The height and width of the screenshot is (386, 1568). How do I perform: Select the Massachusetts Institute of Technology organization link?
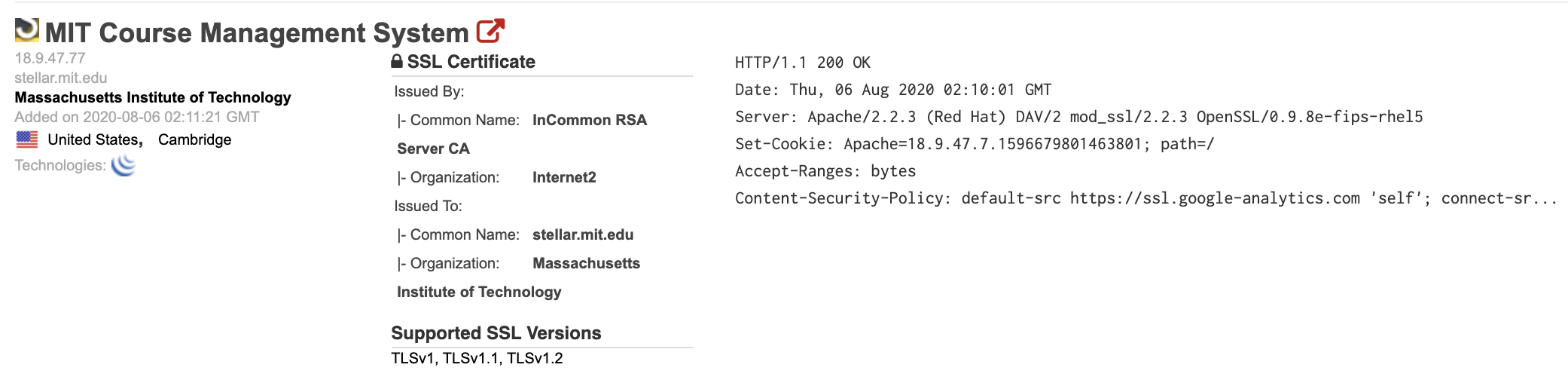pos(153,97)
